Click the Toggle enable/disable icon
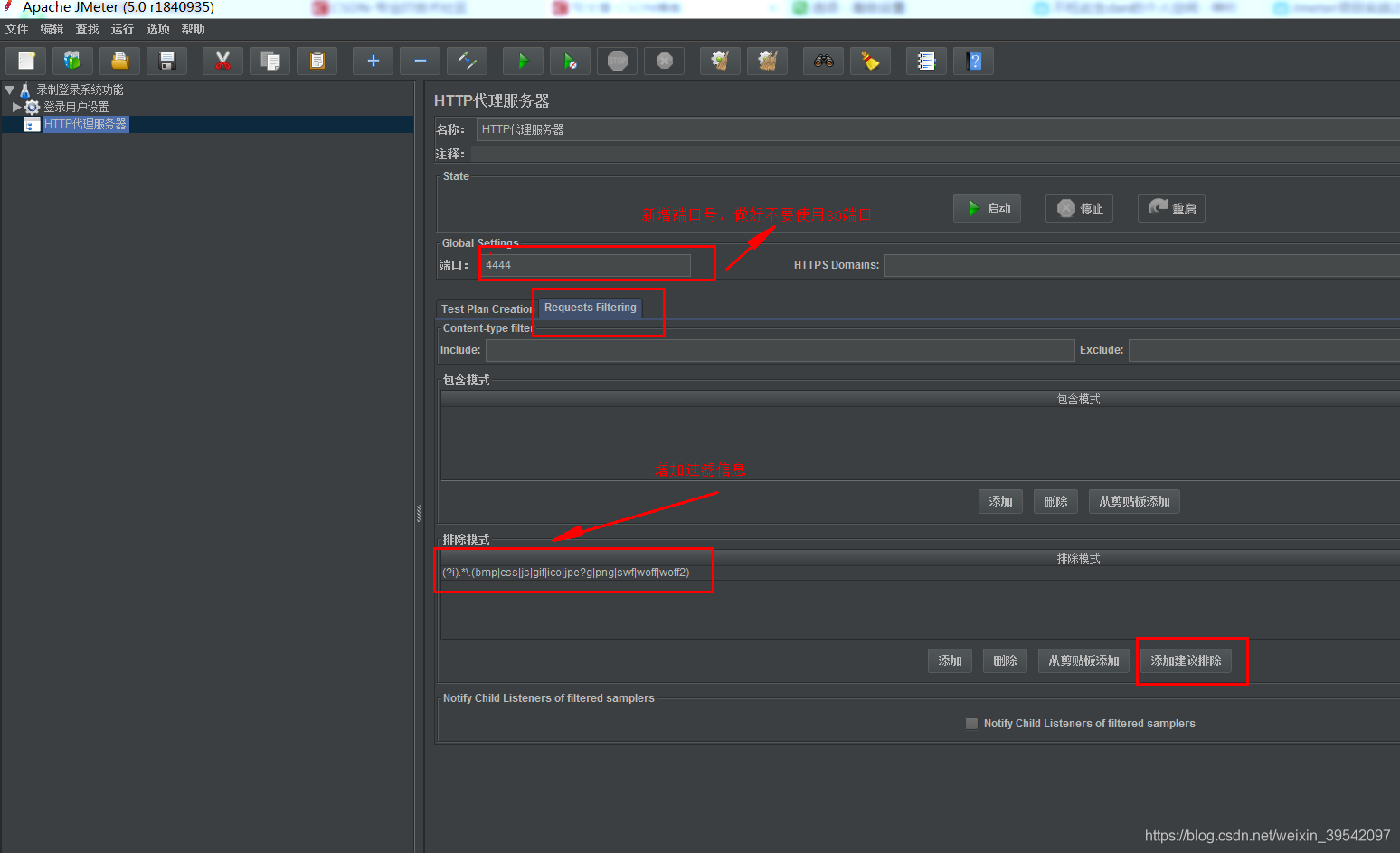The width and height of the screenshot is (1400, 853). [467, 61]
